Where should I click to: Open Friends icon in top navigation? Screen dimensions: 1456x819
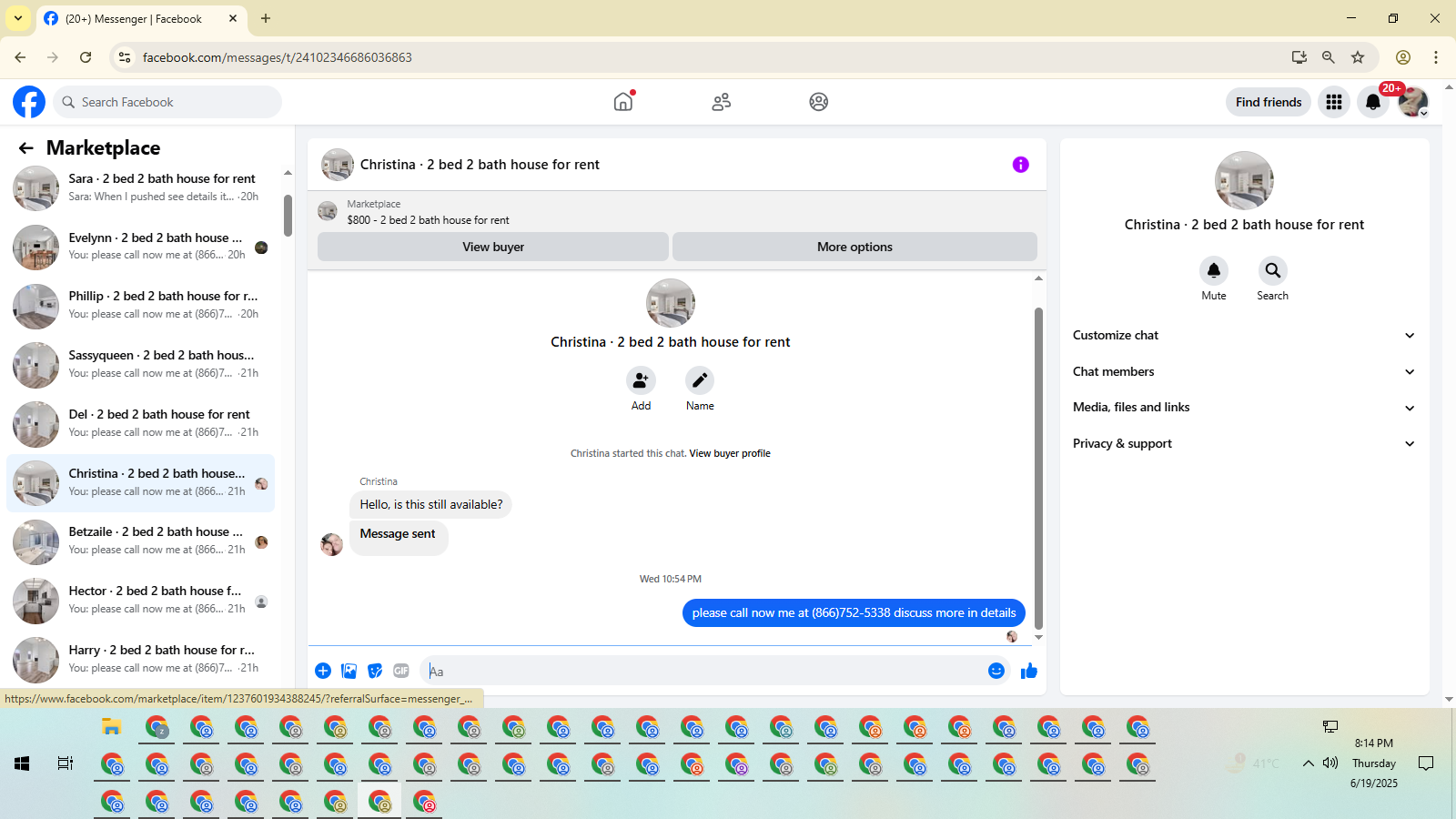722,102
